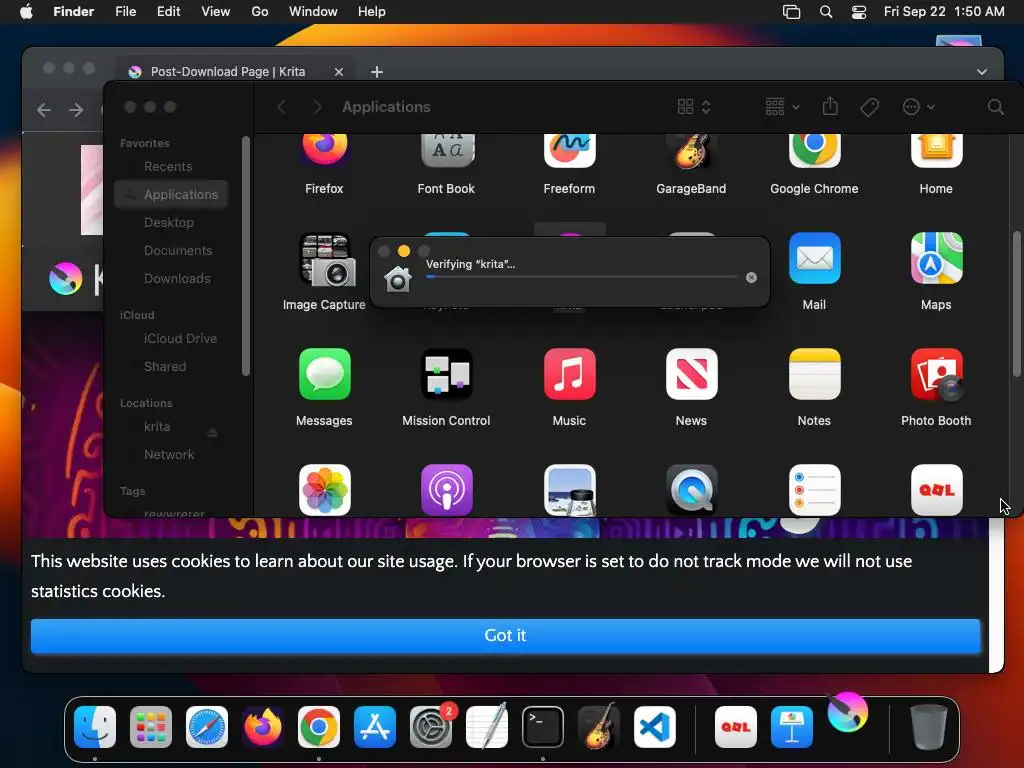Cancel the Verifying krita progress
The image size is (1024, 768).
click(x=751, y=278)
